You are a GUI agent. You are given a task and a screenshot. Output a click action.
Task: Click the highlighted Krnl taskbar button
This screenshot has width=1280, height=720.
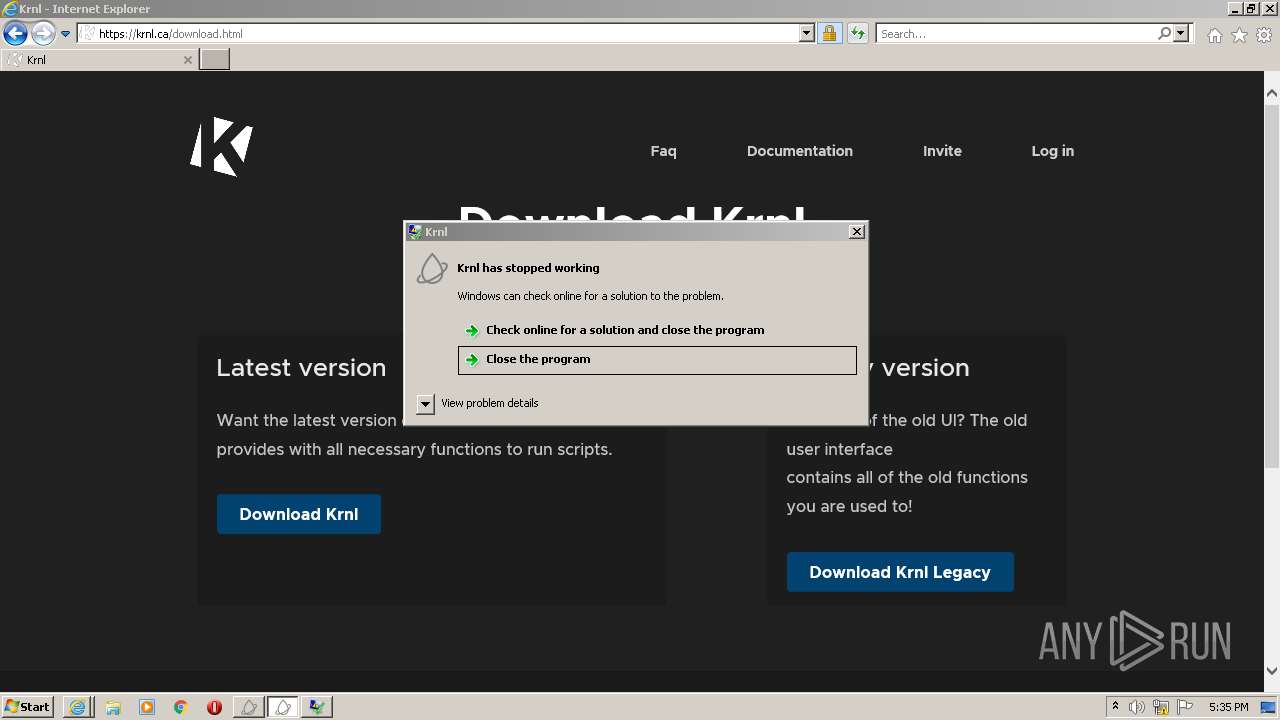[x=283, y=707]
